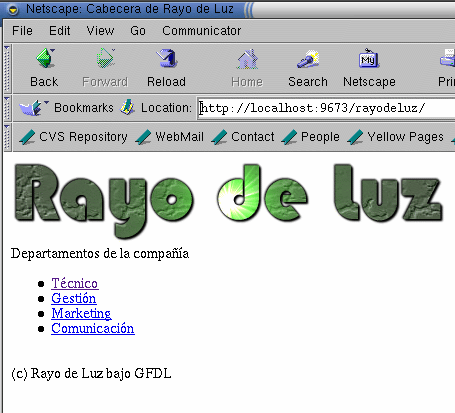Click the Rayo de Luz logo image

click(229, 201)
